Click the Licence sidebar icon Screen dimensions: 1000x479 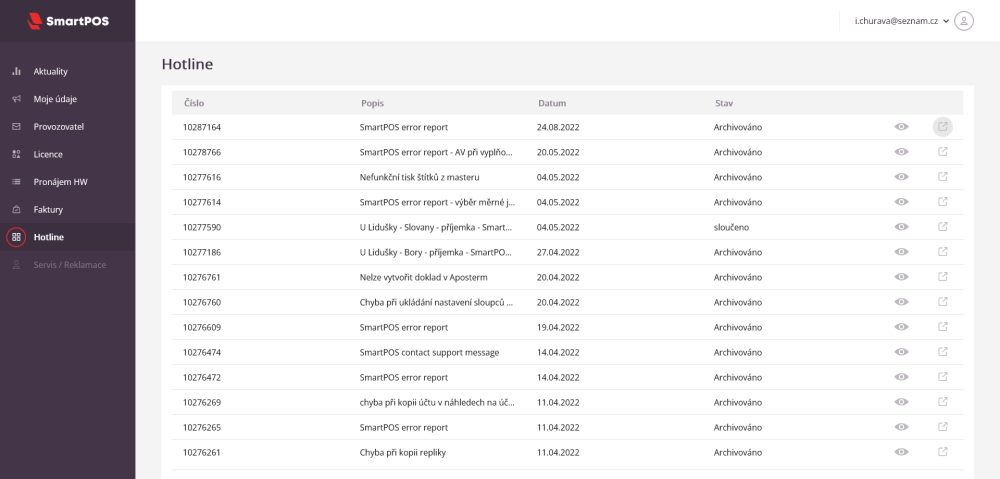point(16,155)
